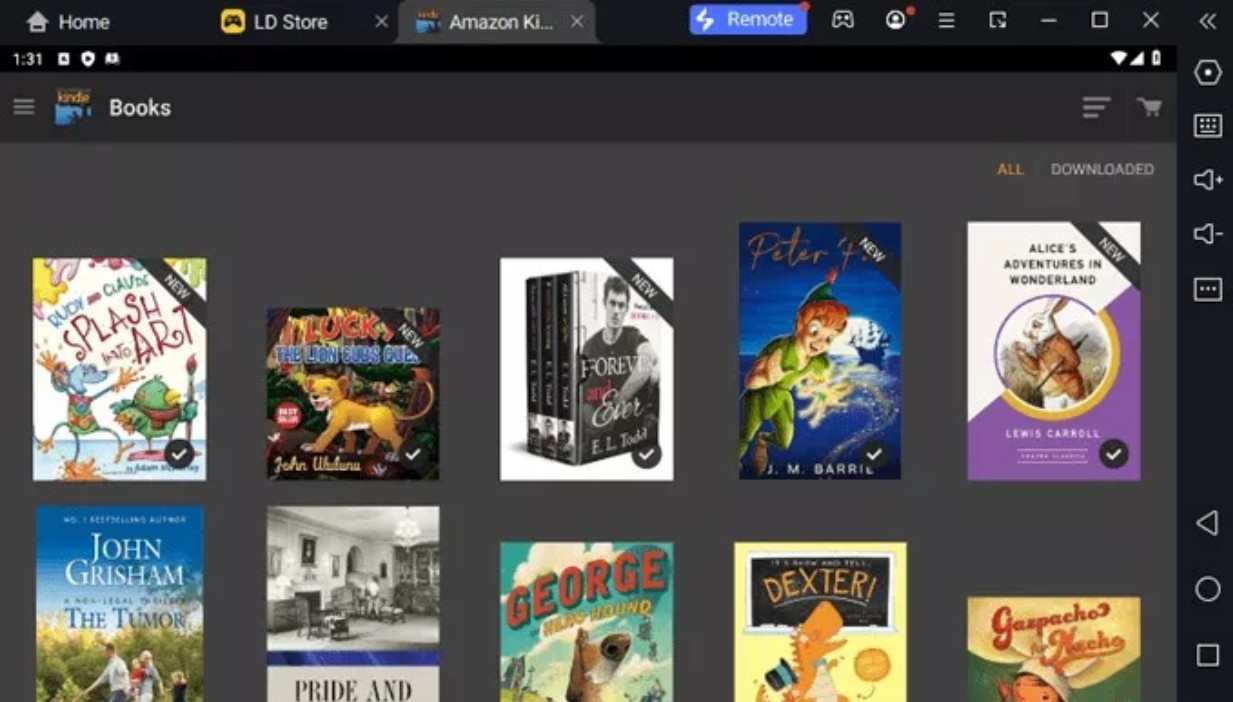Open emulator settings hexagon icon
Image resolution: width=1233 pixels, height=702 pixels.
click(1208, 73)
